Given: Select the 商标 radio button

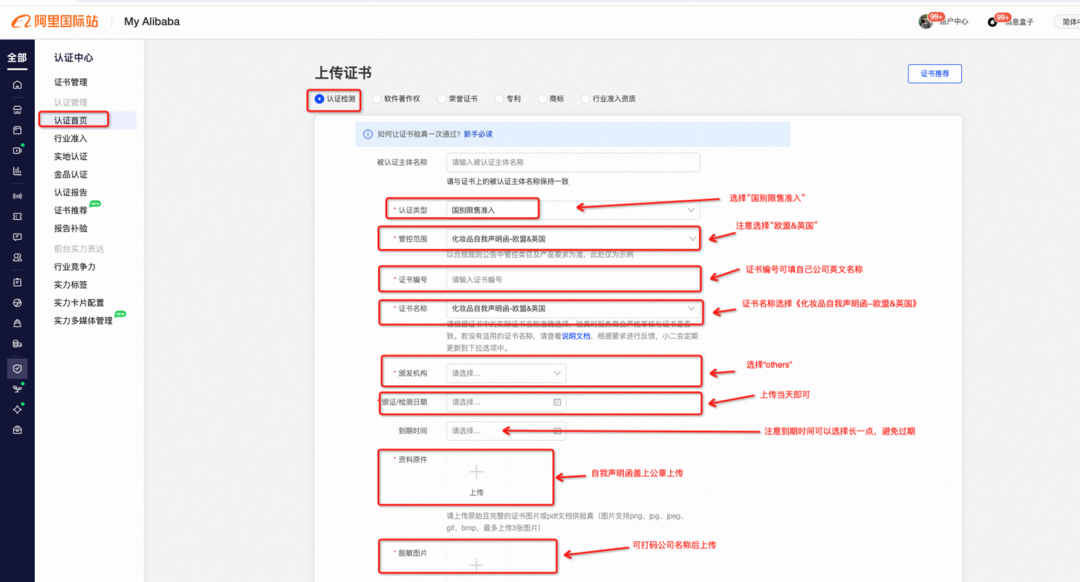Looking at the screenshot, I should pyautogui.click(x=543, y=98).
